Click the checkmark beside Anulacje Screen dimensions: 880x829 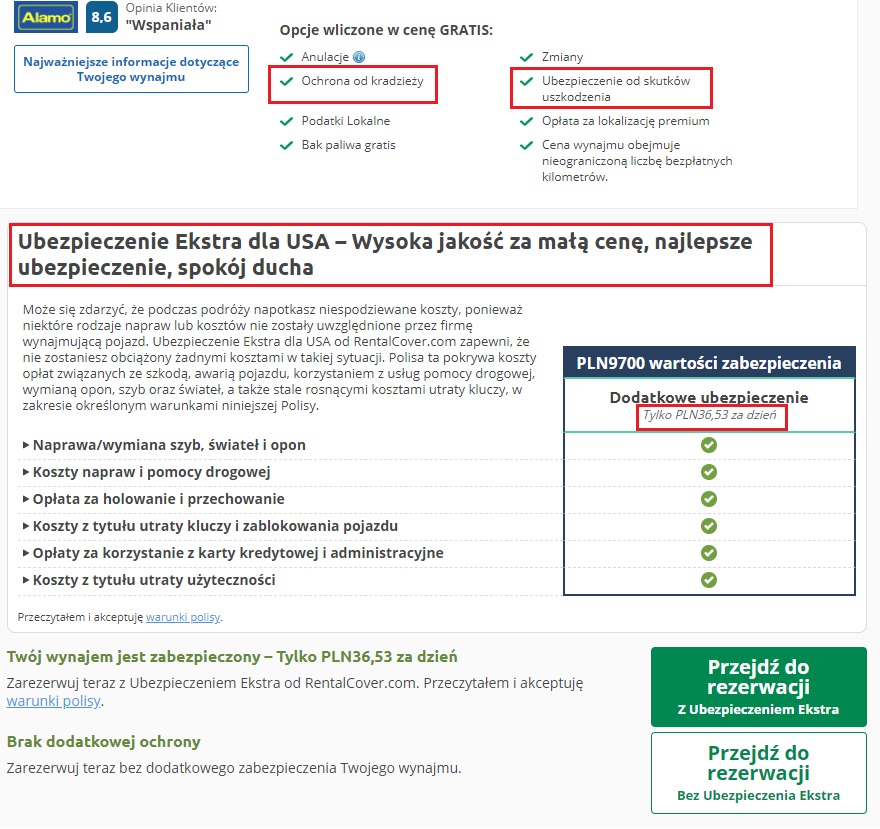[x=287, y=57]
